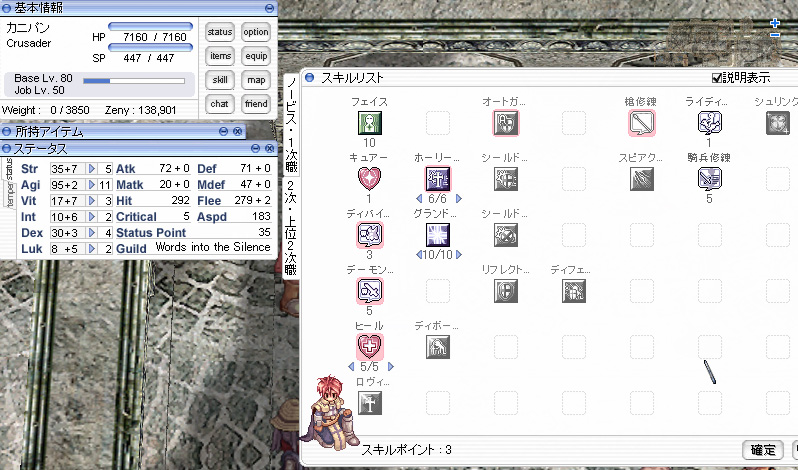
Task: Click the Agi value field 95+2
Action: click(68, 185)
